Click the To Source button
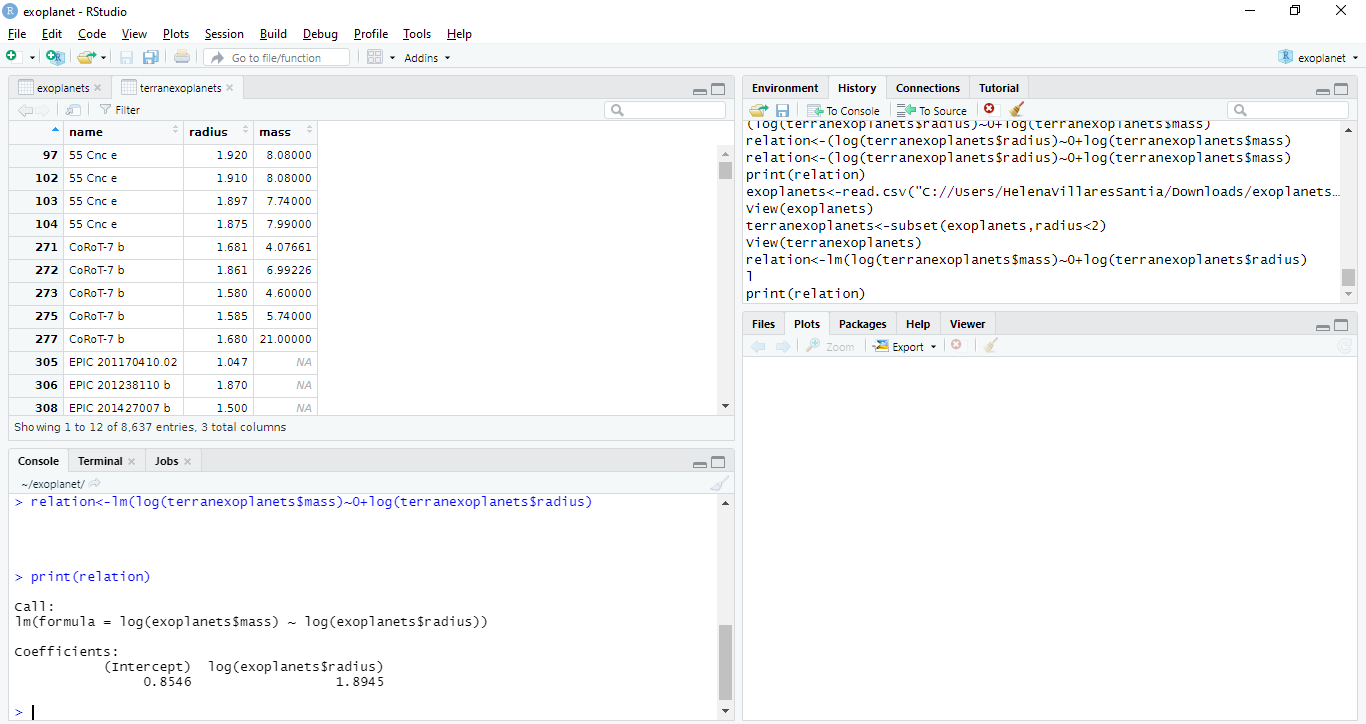Viewport: 1366px width, 724px height. (x=932, y=110)
